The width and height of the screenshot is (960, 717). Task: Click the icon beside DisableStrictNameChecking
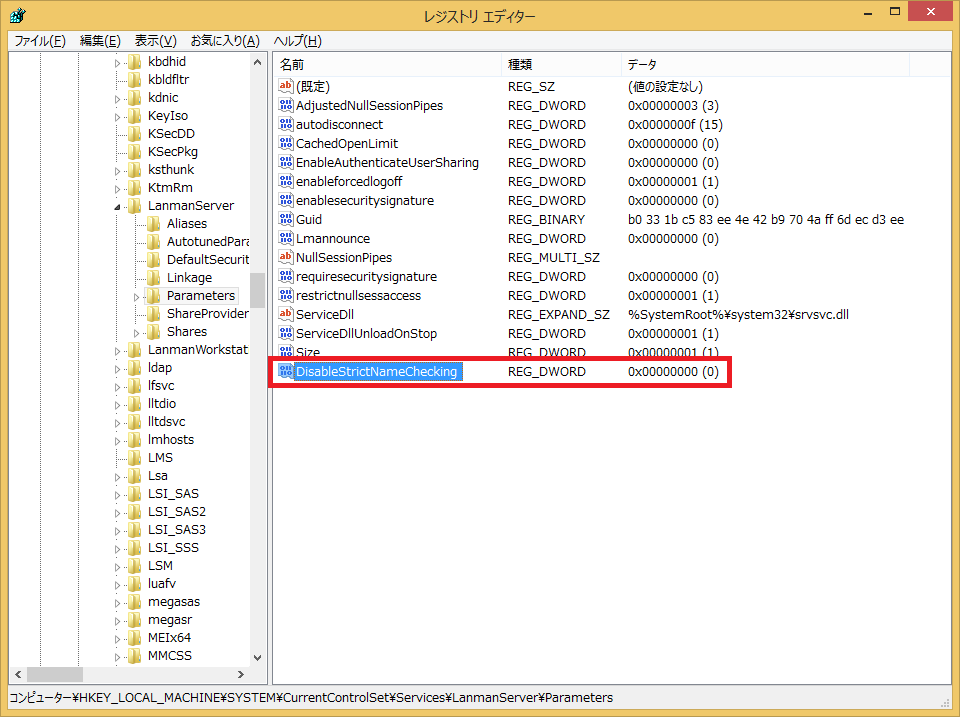[285, 372]
